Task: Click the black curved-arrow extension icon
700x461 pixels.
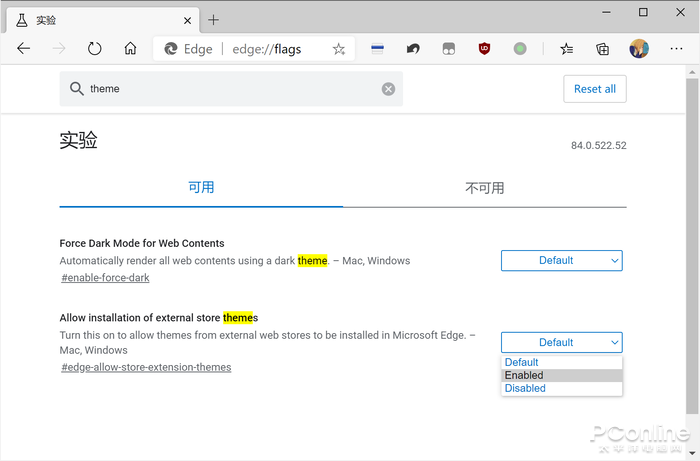Action: (x=413, y=49)
